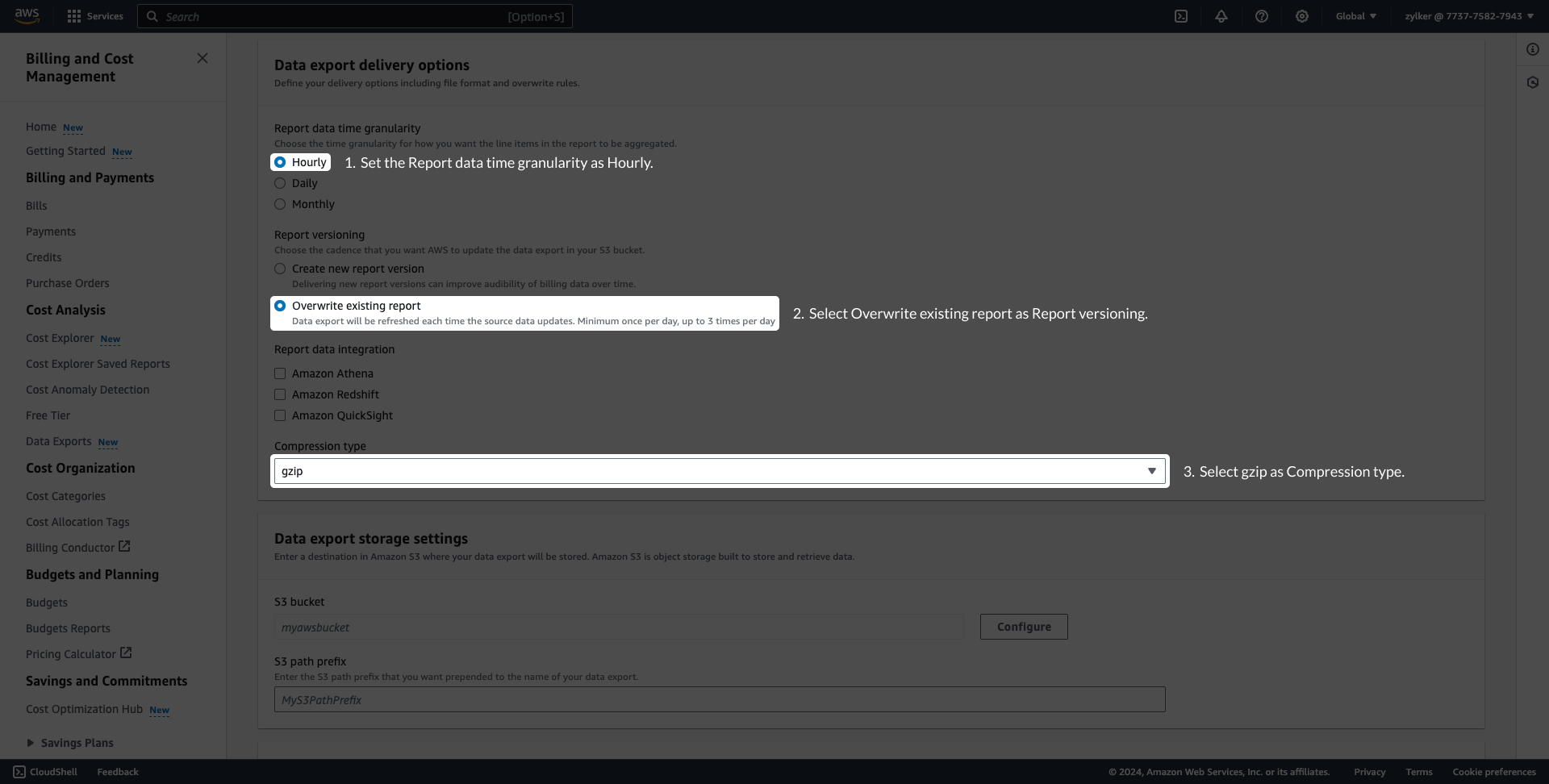This screenshot has height=784, width=1549.
Task: Check the Amazon Athena integration box
Action: 280,373
